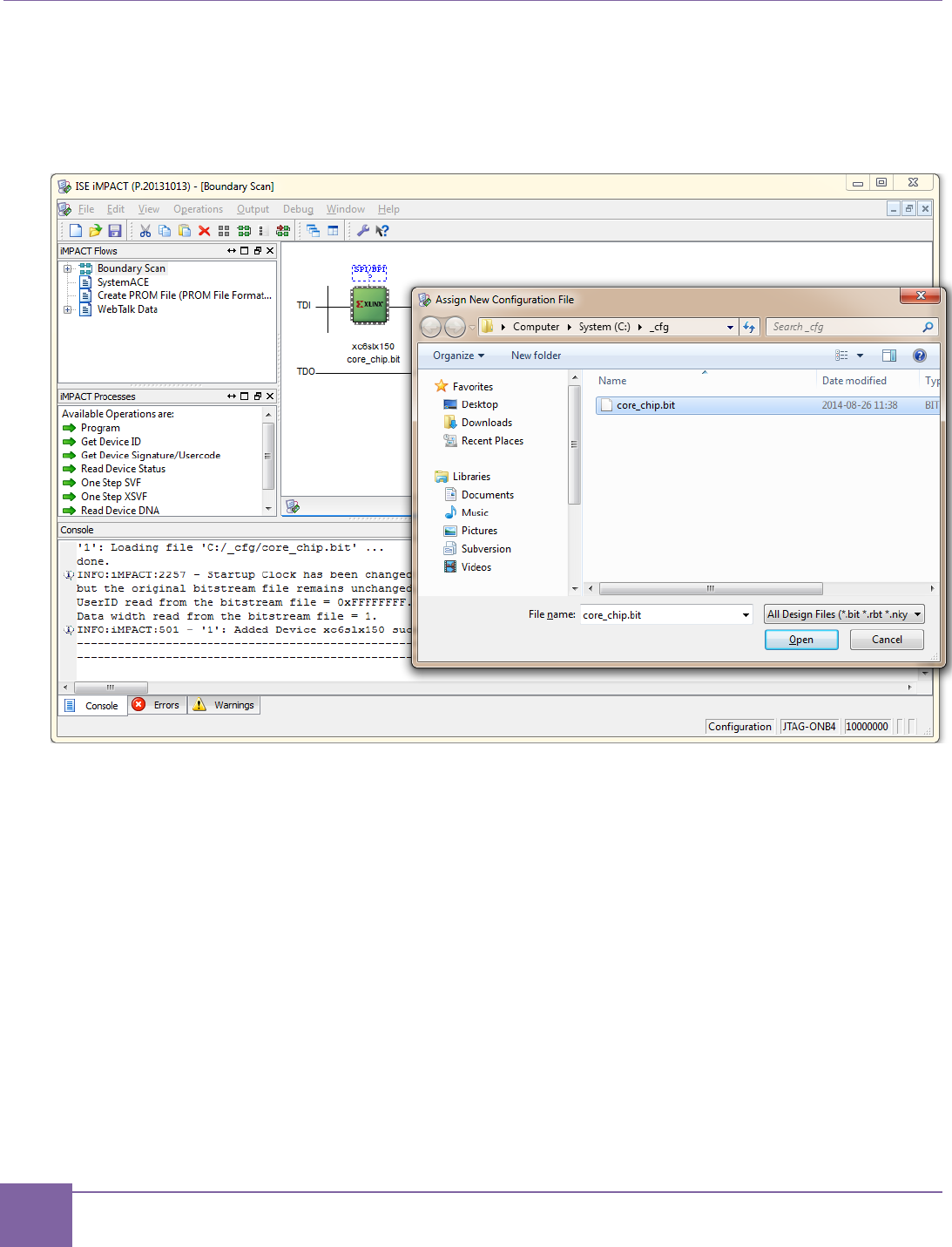Open the All Design Files type dropdown

(x=844, y=614)
